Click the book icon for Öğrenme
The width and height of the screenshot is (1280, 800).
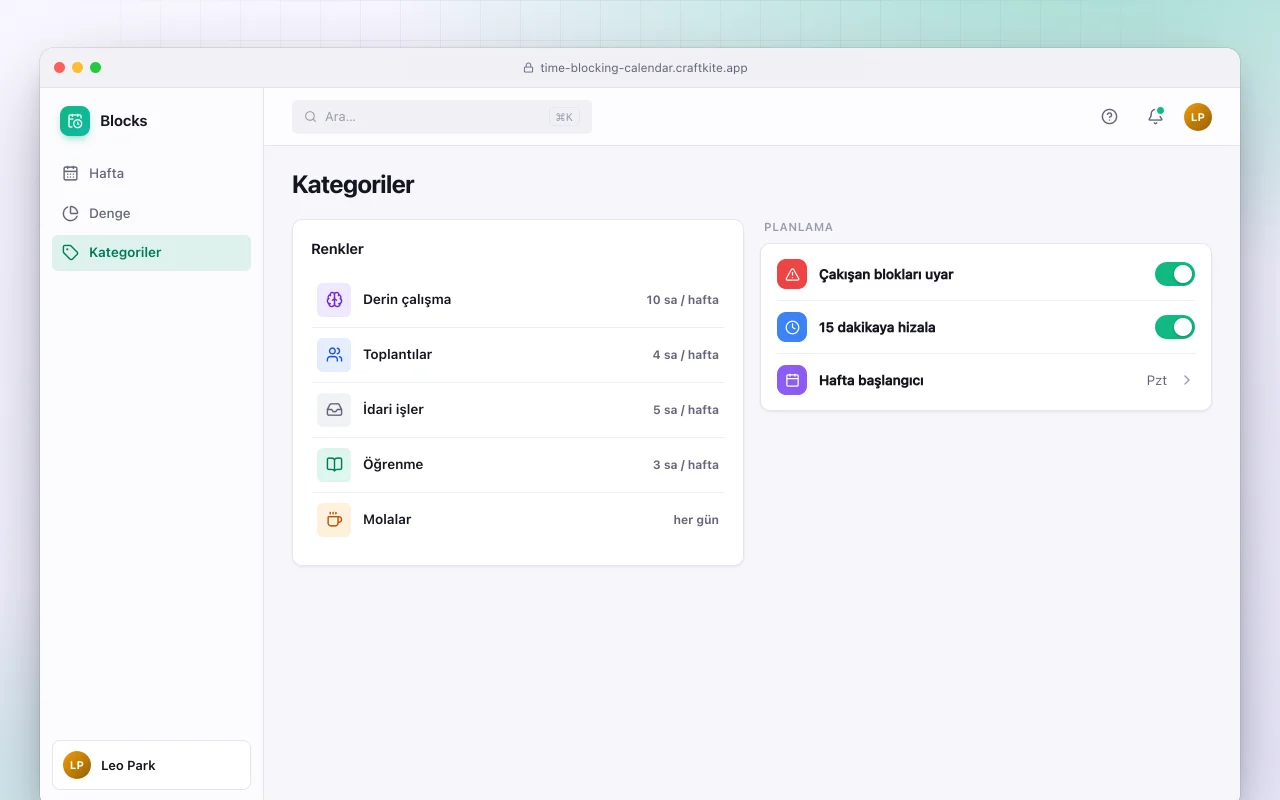coord(334,465)
